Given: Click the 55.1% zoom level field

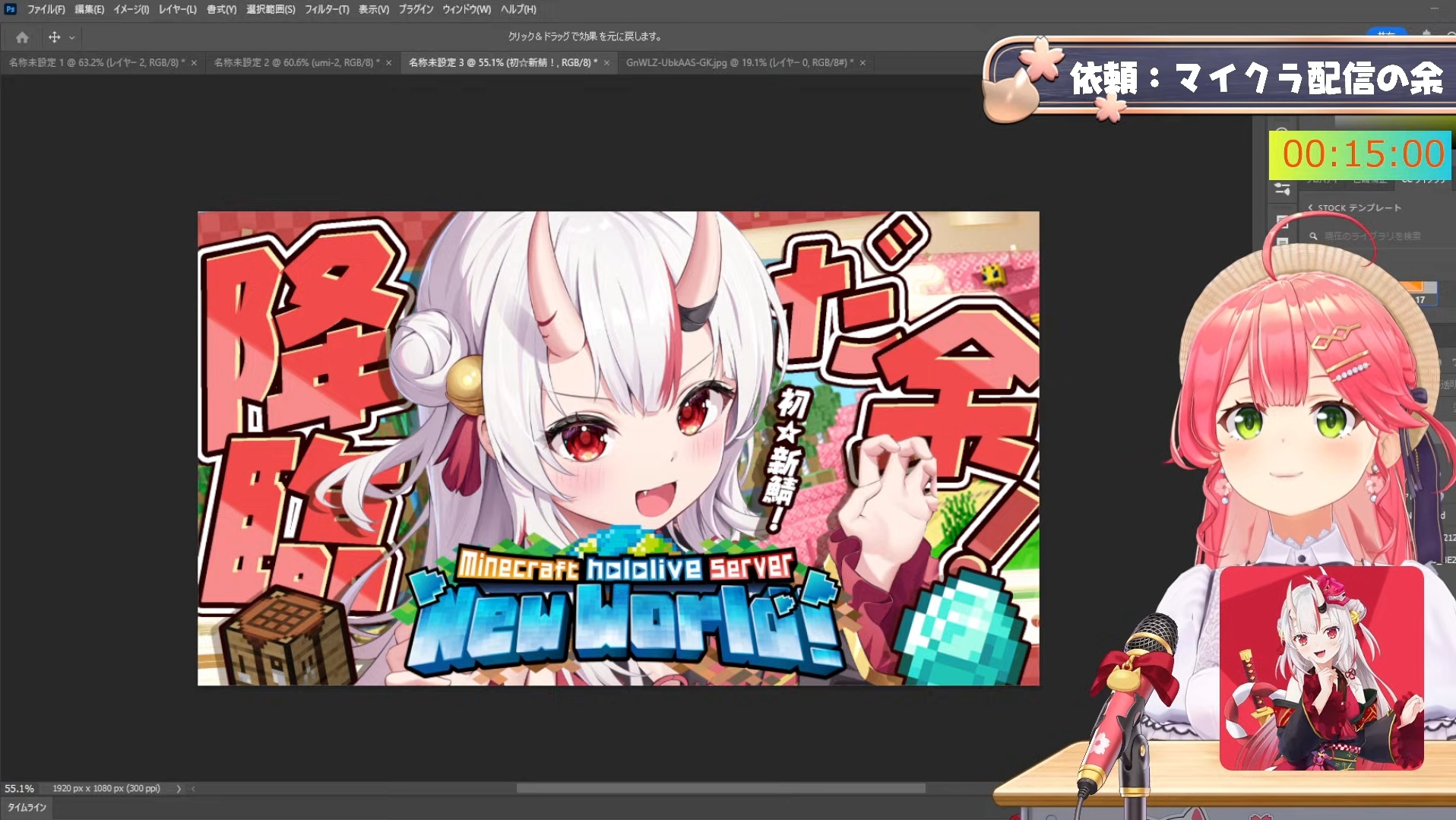Looking at the screenshot, I should click(20, 789).
